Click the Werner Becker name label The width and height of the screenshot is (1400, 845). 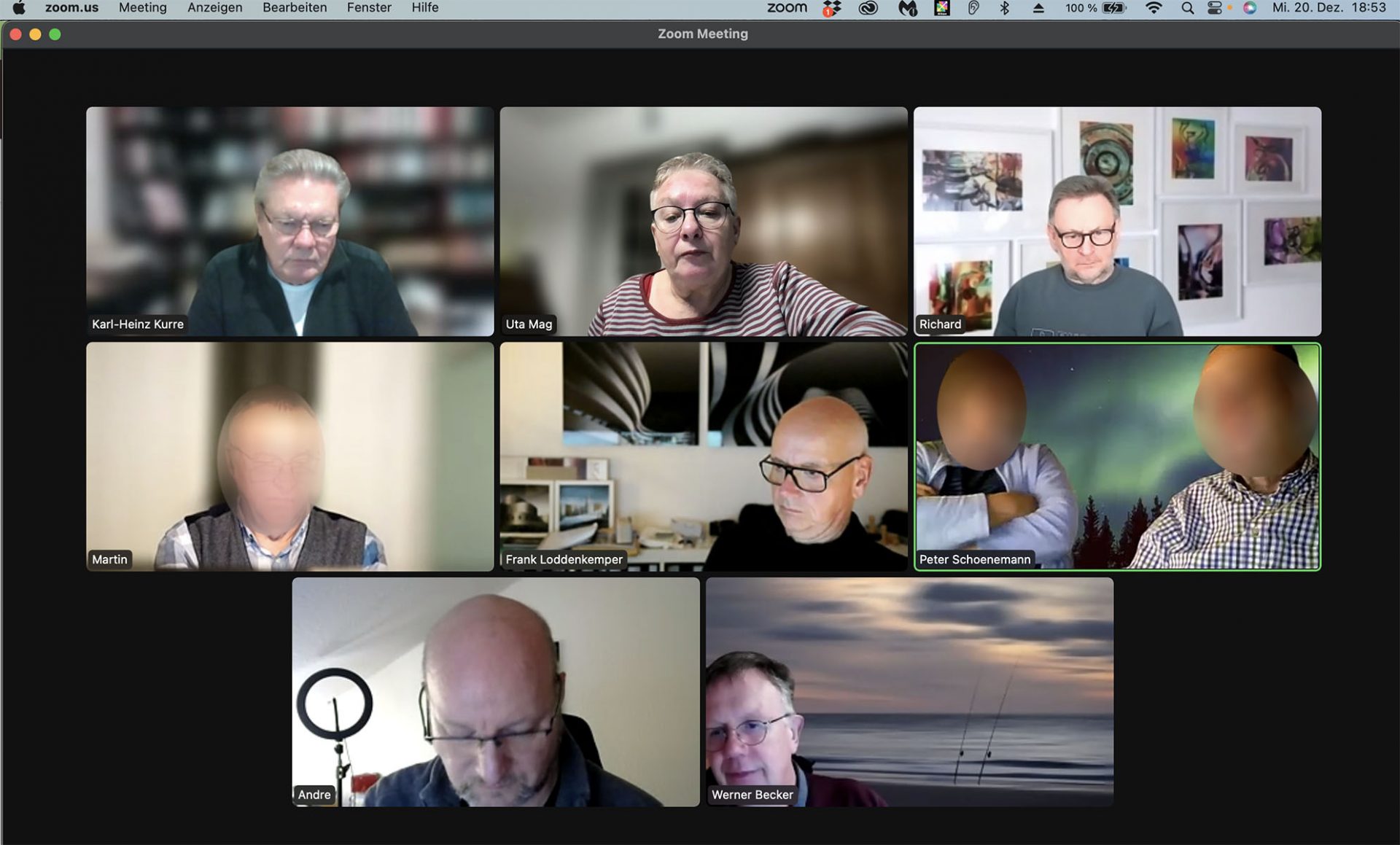point(752,795)
